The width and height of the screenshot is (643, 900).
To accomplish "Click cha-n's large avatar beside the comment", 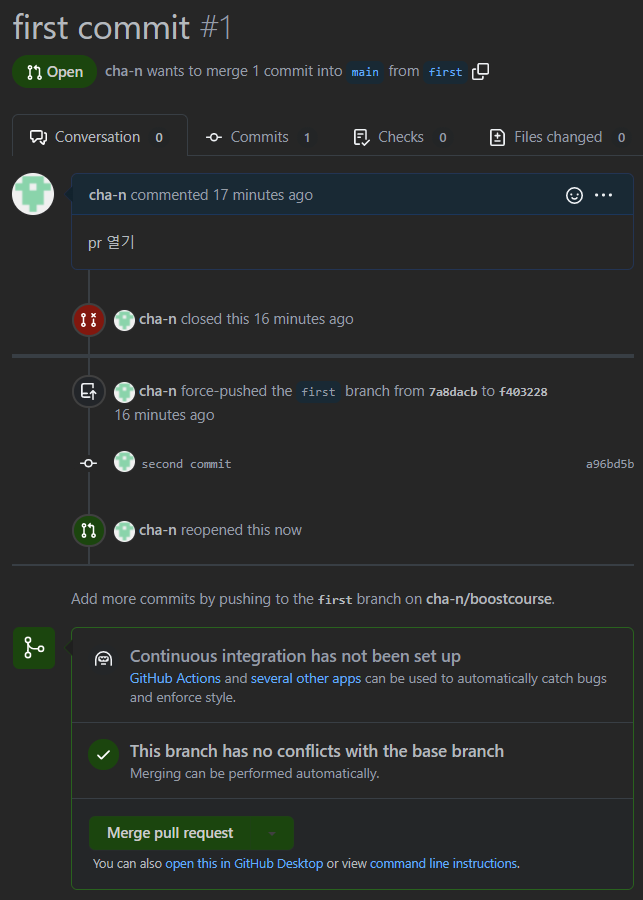I will (33, 194).
